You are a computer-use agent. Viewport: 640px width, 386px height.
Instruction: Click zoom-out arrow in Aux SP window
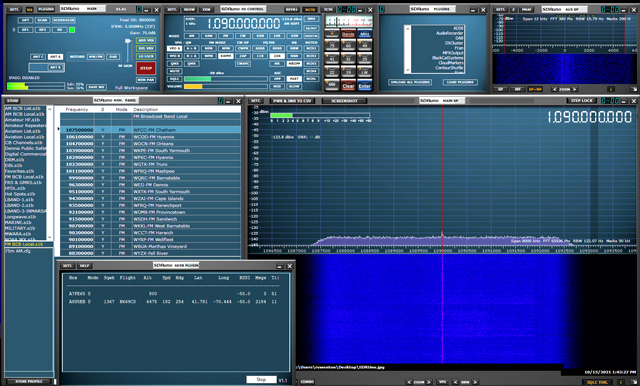tap(555, 89)
